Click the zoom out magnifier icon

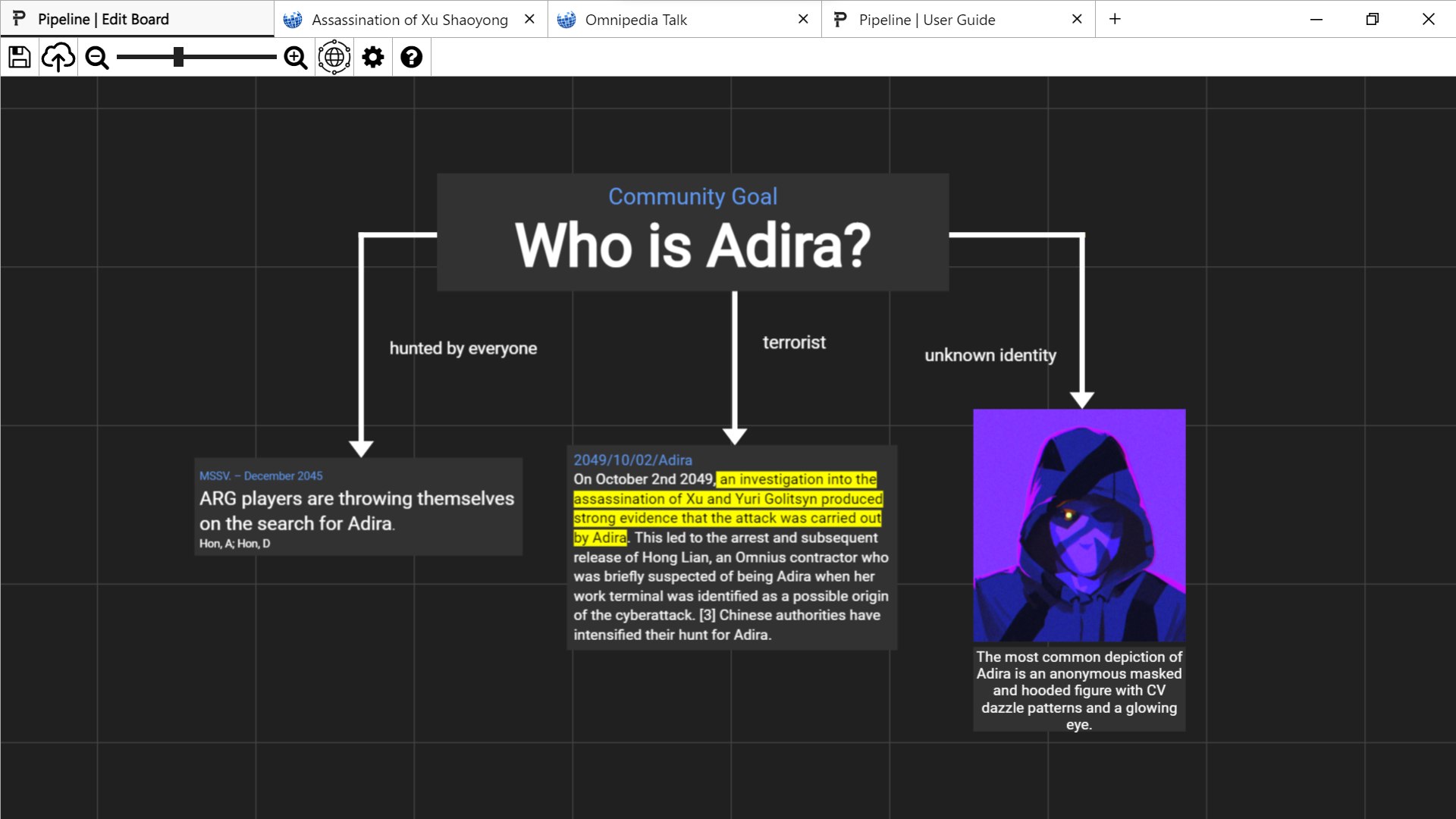tap(97, 58)
